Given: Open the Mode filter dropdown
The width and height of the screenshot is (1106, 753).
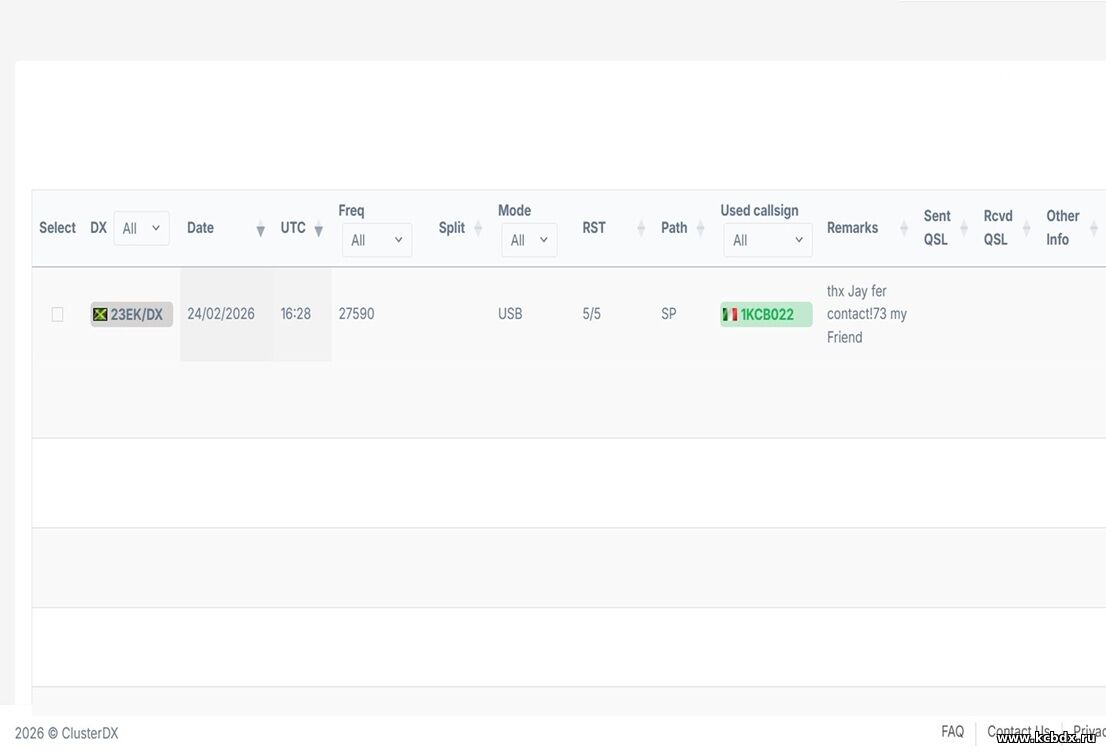Looking at the screenshot, I should tap(529, 240).
